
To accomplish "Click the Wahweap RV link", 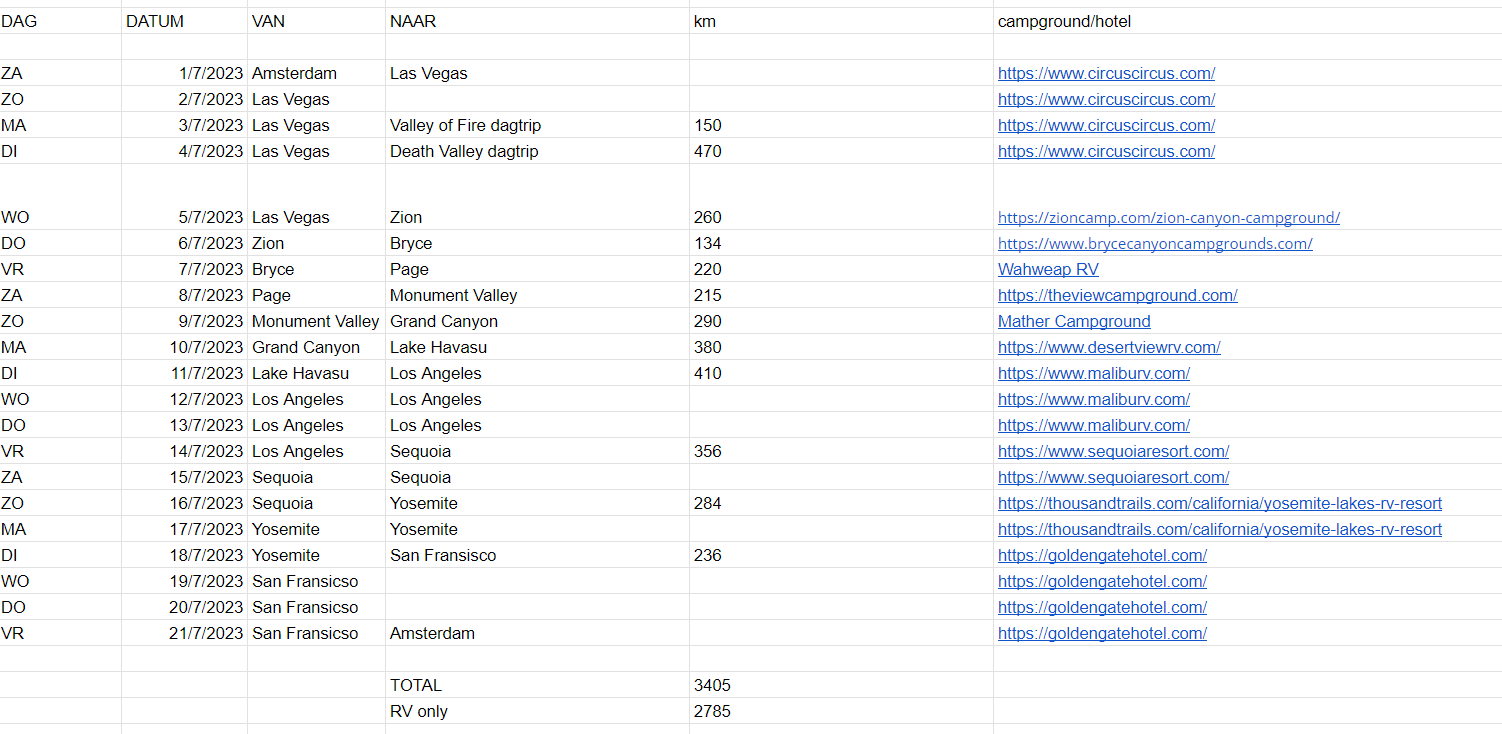I will [1048, 270].
